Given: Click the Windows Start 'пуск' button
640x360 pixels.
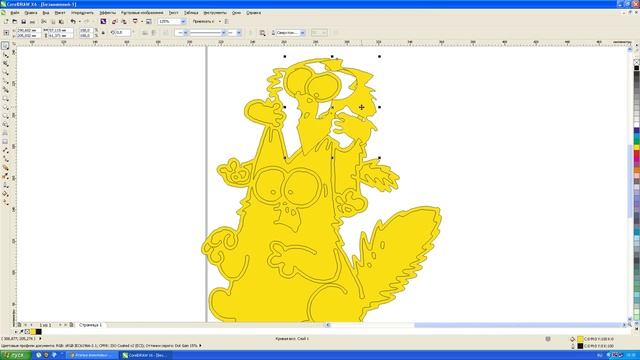Looking at the screenshot, I should (x=16, y=355).
